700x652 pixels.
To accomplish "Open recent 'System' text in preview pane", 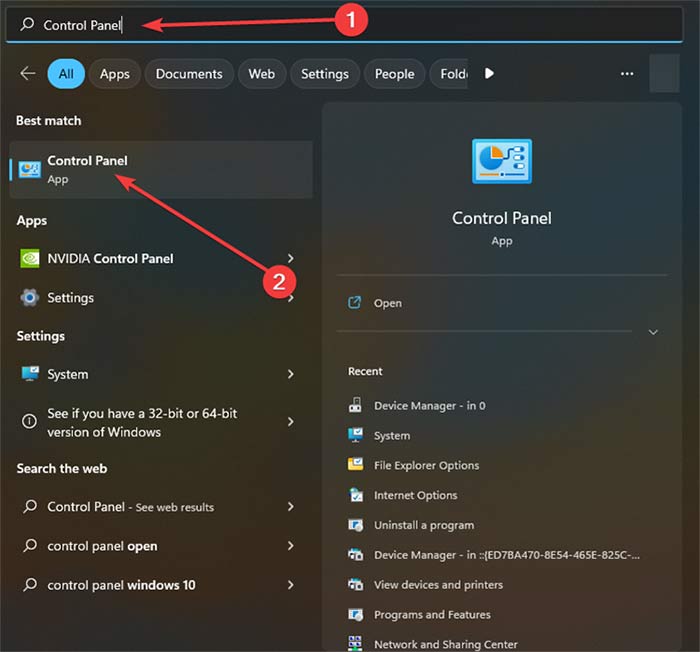I will (392, 436).
